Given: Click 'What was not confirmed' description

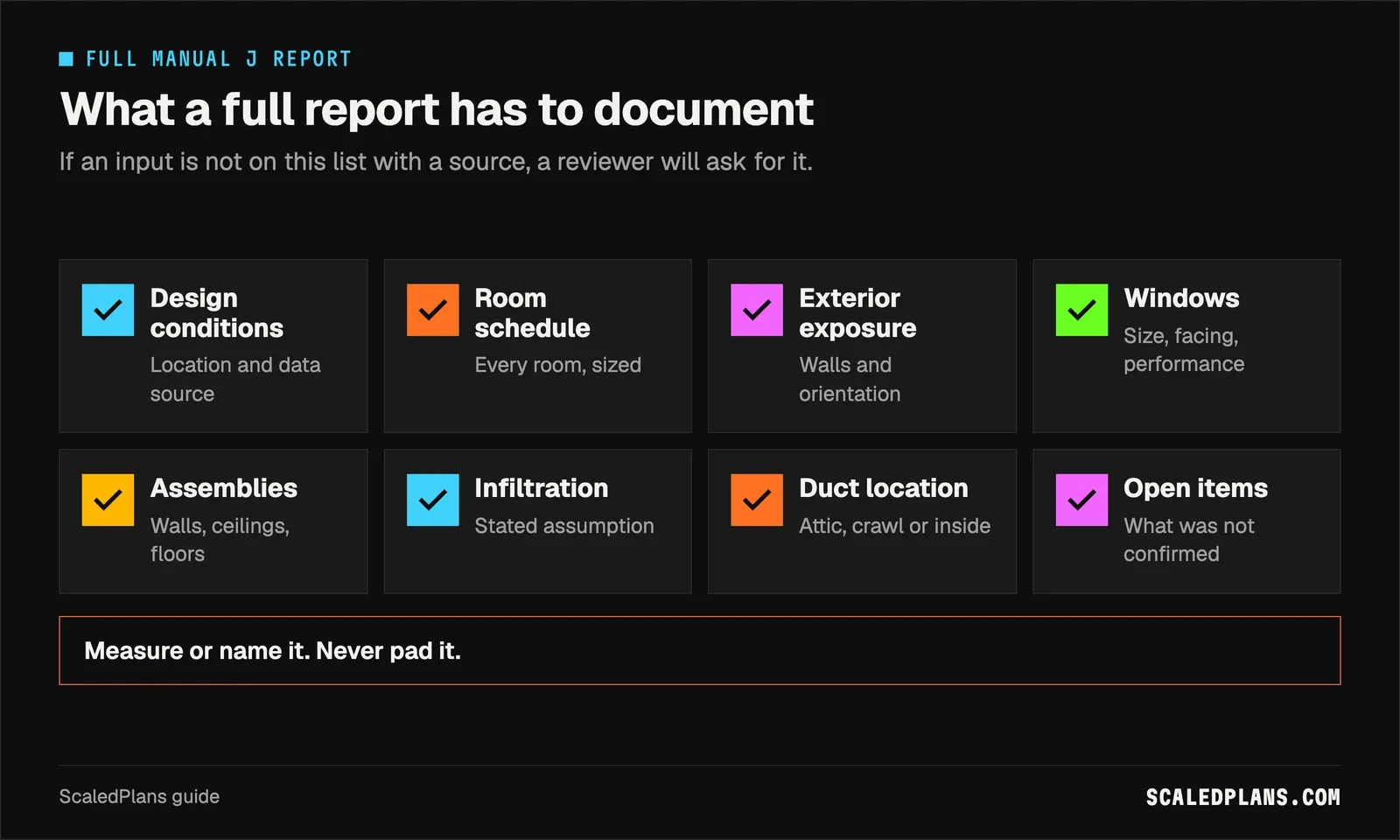Looking at the screenshot, I should (x=1188, y=540).
